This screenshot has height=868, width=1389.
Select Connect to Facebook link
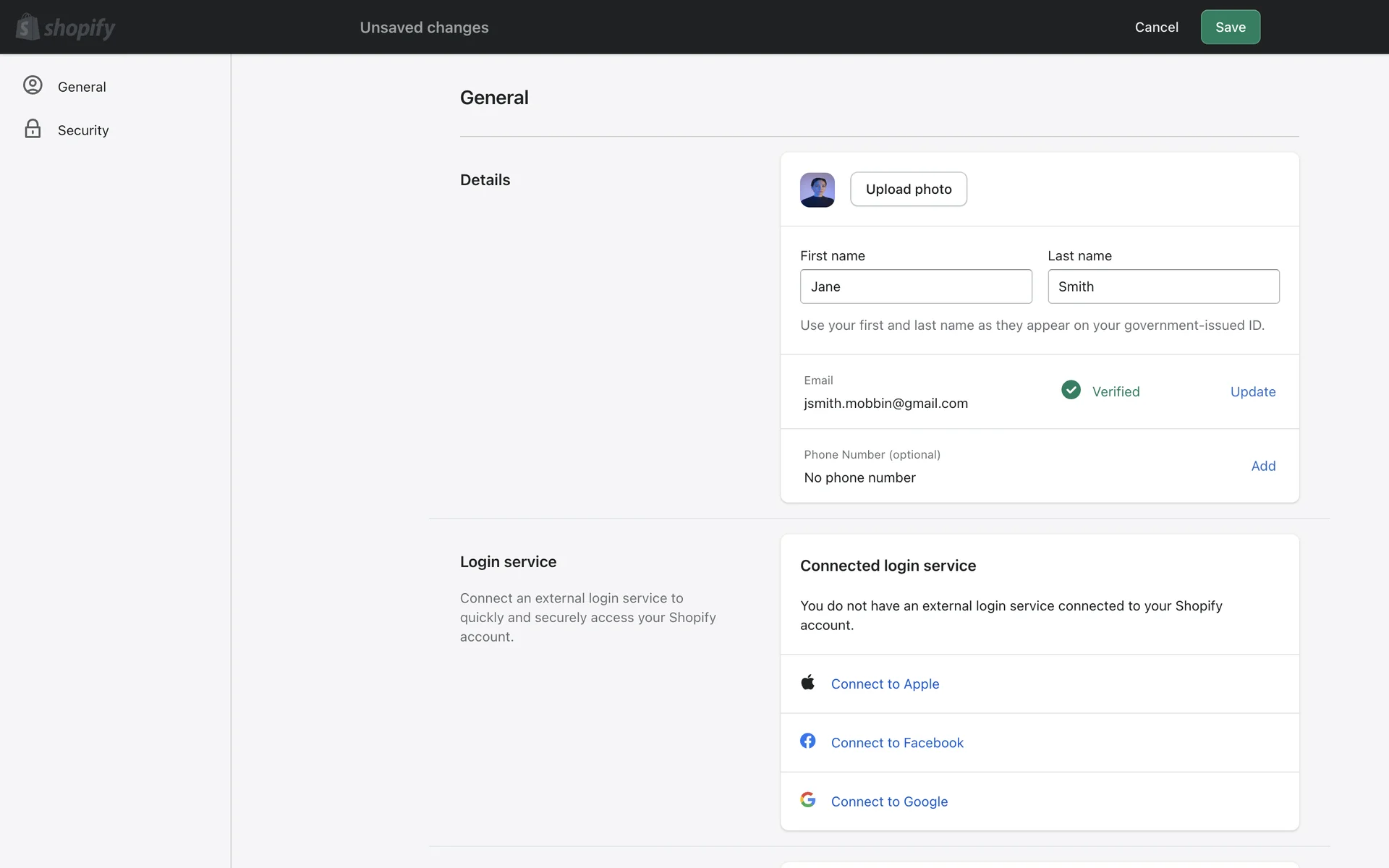[897, 743]
